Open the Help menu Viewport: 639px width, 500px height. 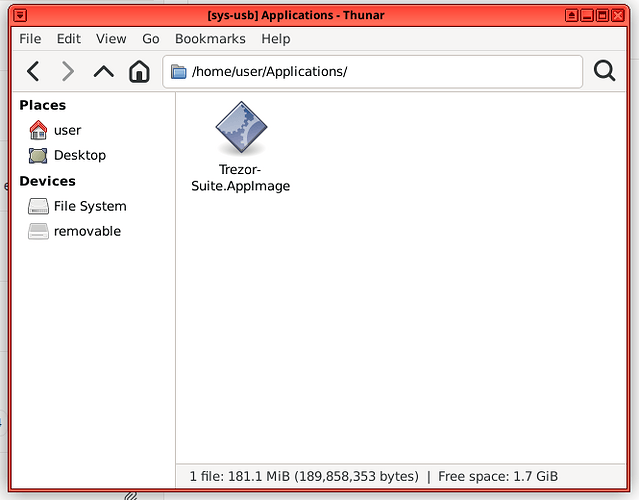pyautogui.click(x=276, y=39)
